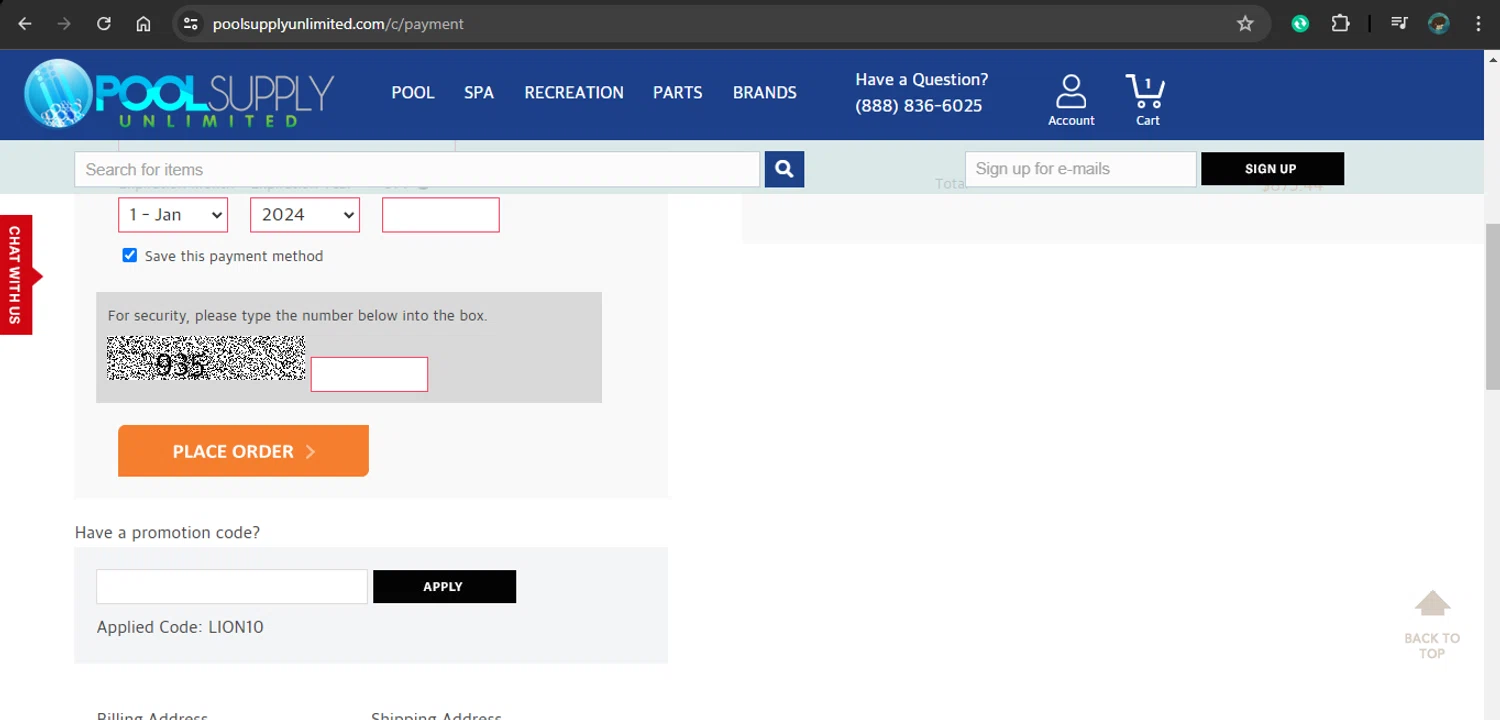Click the Sign up for e-mails field
Viewport: 1500px width, 720px height.
pos(1080,169)
